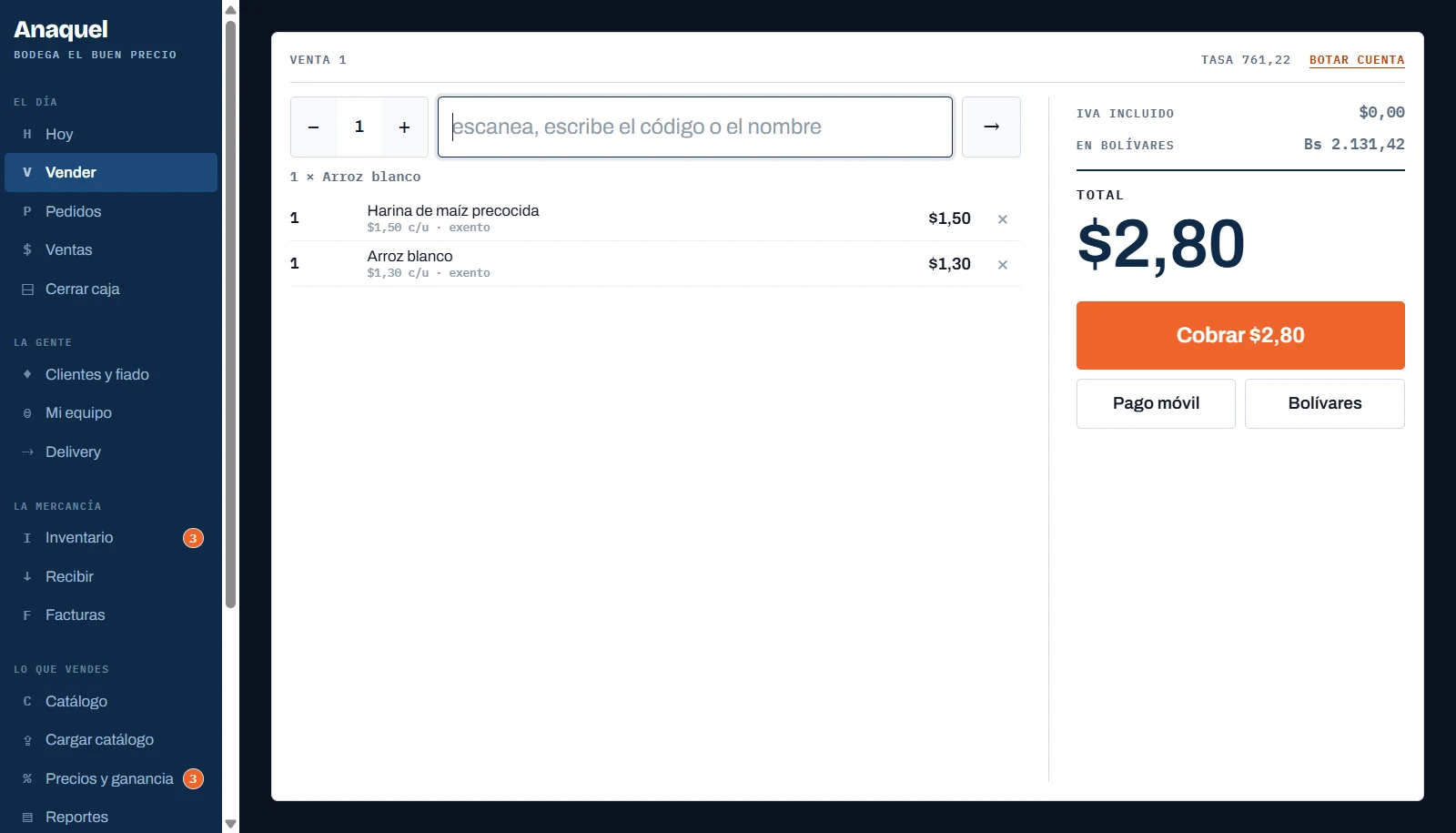Click Cobrar $2,80 button
This screenshot has height=833, width=1456.
coord(1240,335)
